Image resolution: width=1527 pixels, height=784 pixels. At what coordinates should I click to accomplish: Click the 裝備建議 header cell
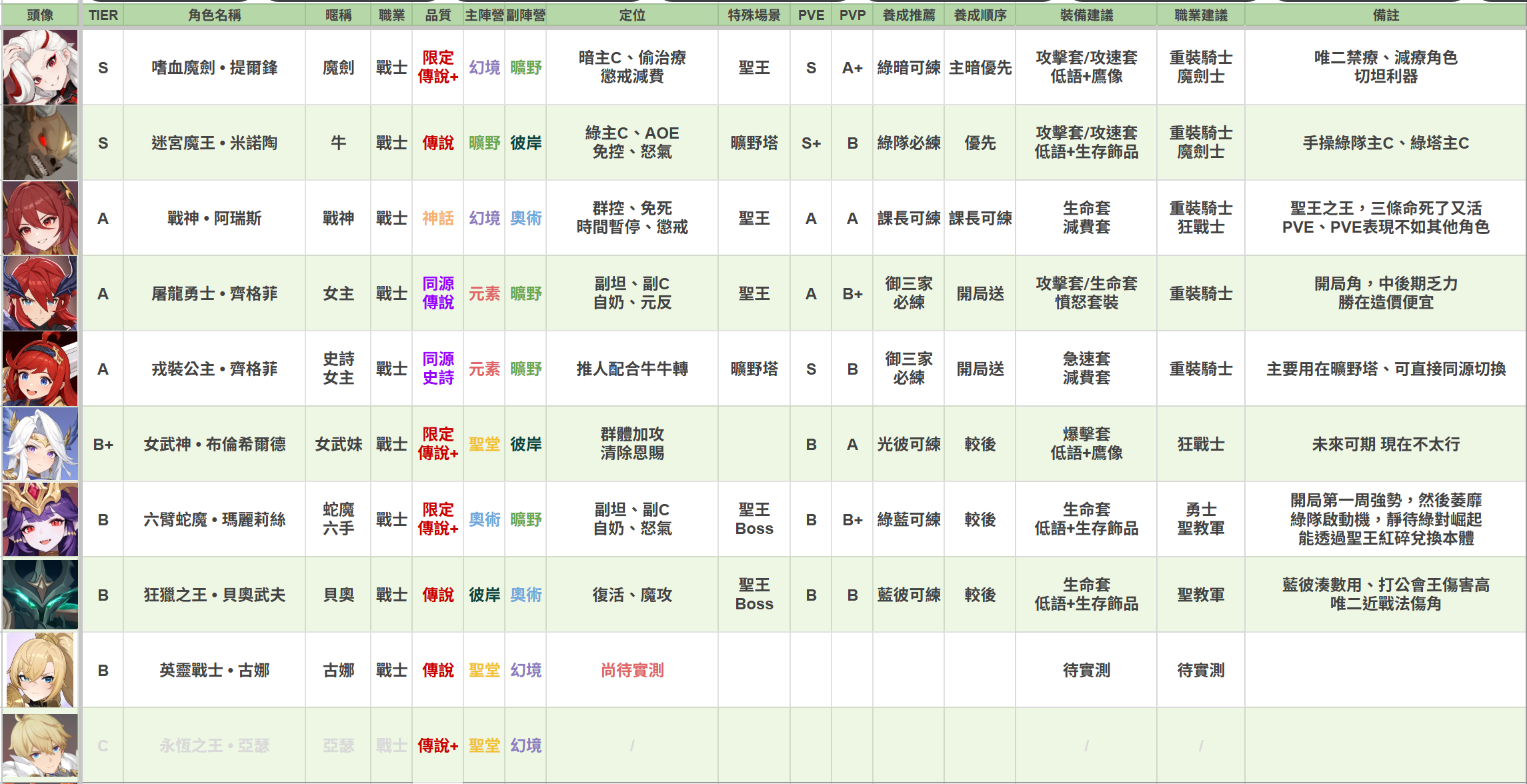[x=1086, y=15]
